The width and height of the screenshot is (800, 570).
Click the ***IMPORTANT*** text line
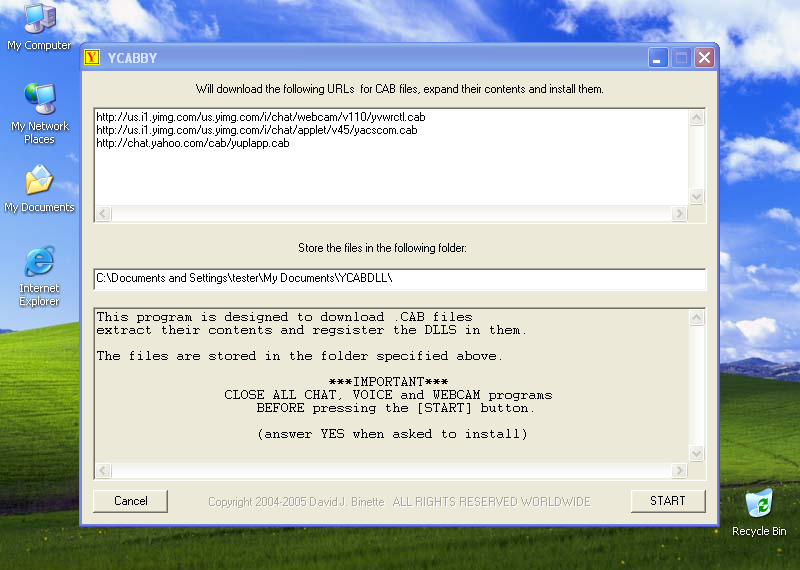tap(388, 382)
